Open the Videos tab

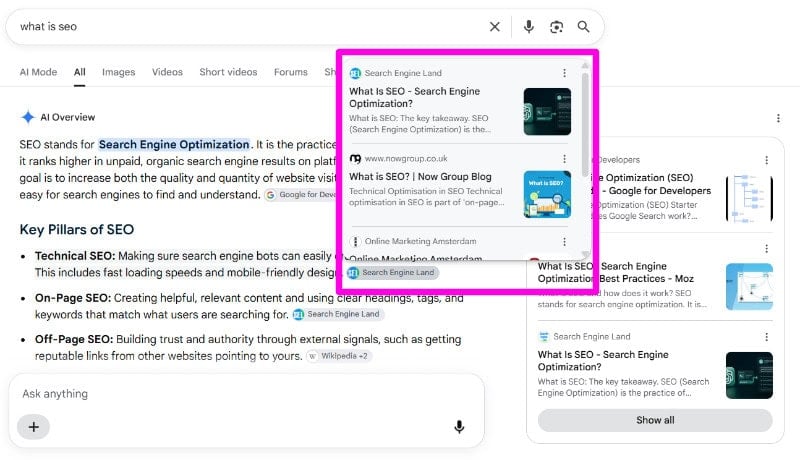pyautogui.click(x=167, y=72)
